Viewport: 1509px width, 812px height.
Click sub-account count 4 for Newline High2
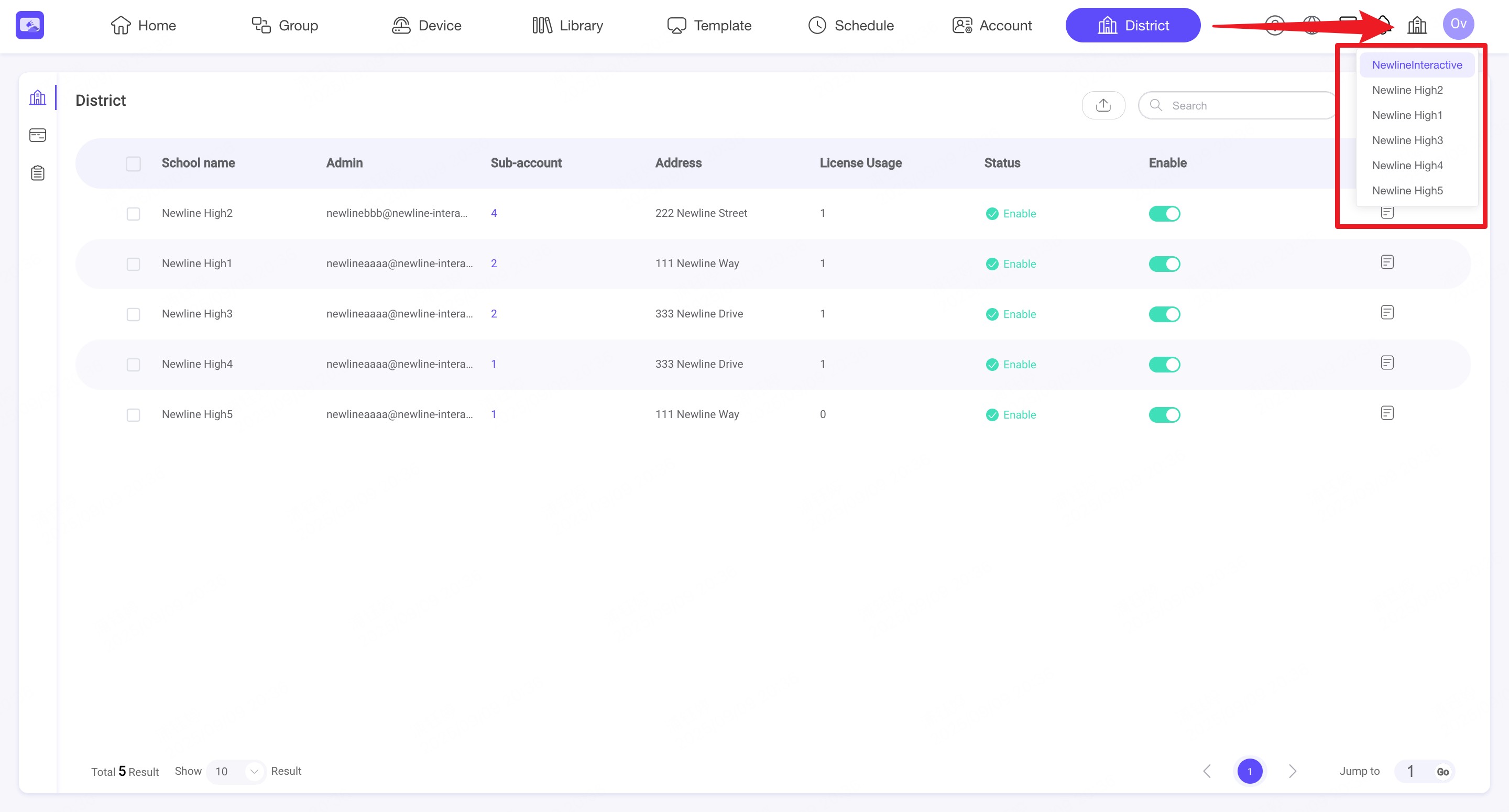point(494,213)
